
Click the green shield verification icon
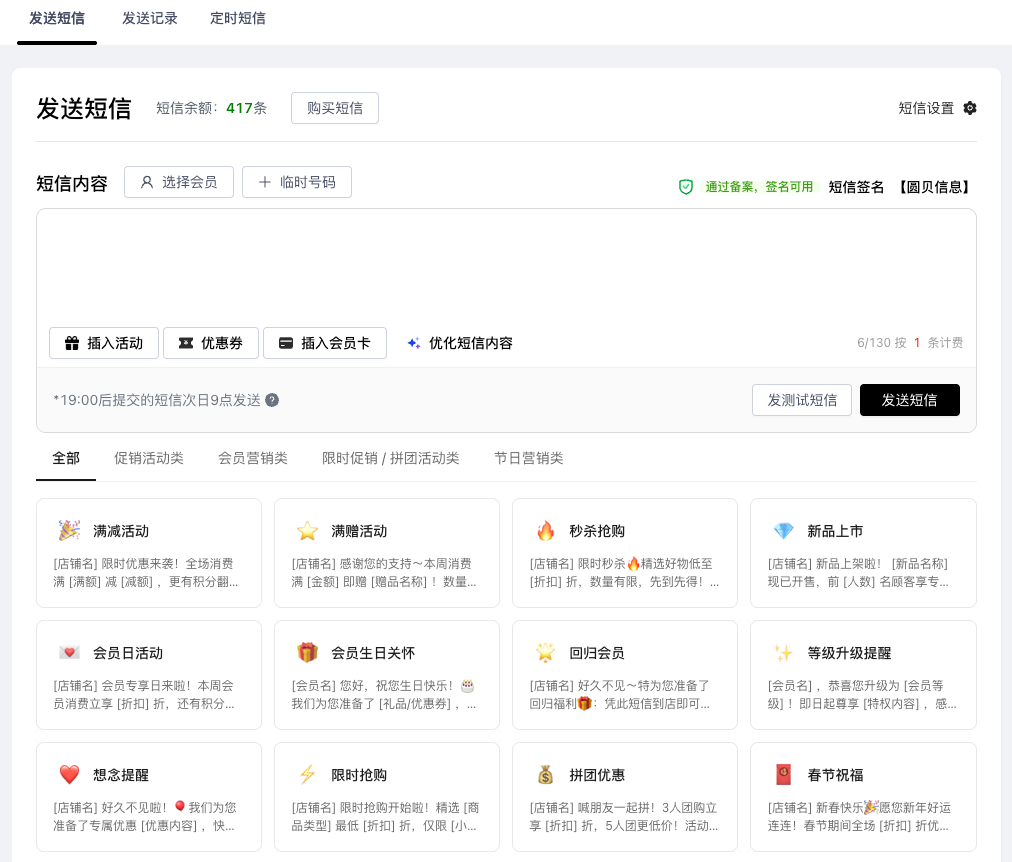pos(686,187)
